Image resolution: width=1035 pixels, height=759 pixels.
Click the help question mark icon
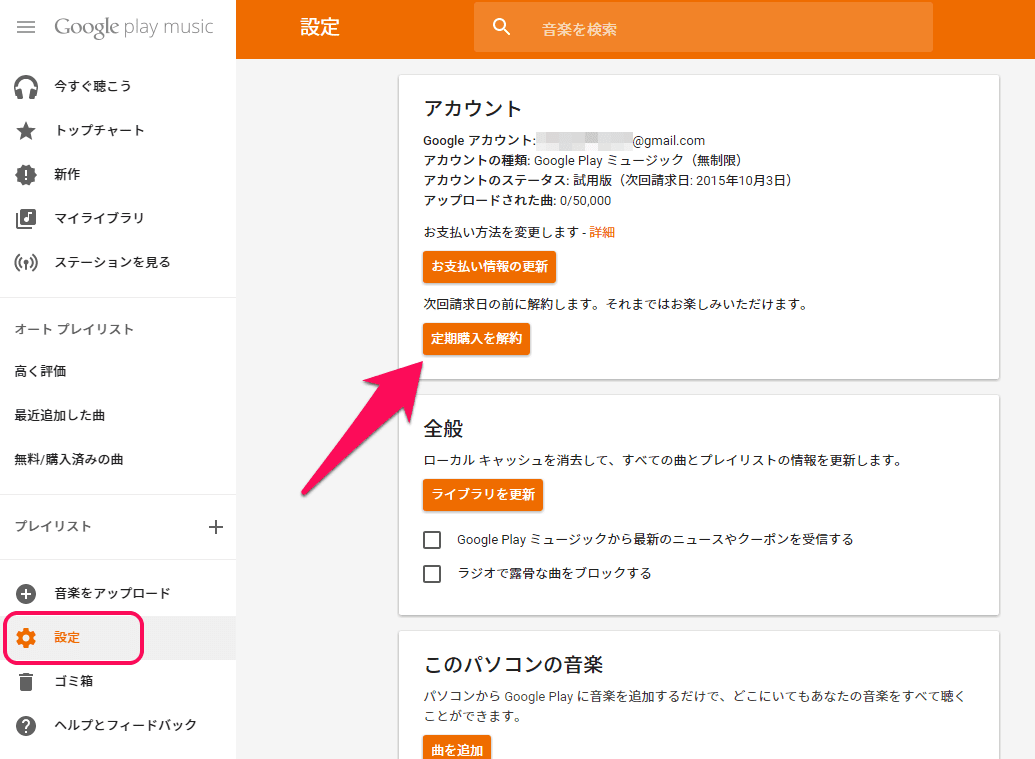pos(26,725)
